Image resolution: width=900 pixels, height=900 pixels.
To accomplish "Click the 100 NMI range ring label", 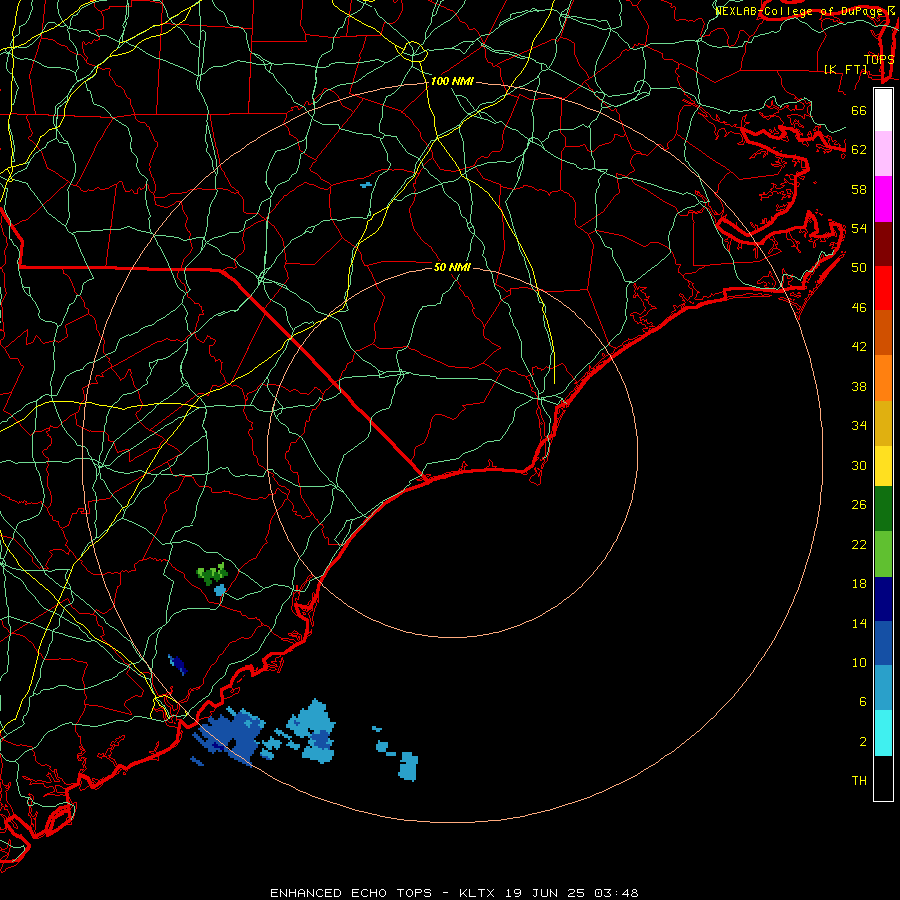I will [452, 81].
